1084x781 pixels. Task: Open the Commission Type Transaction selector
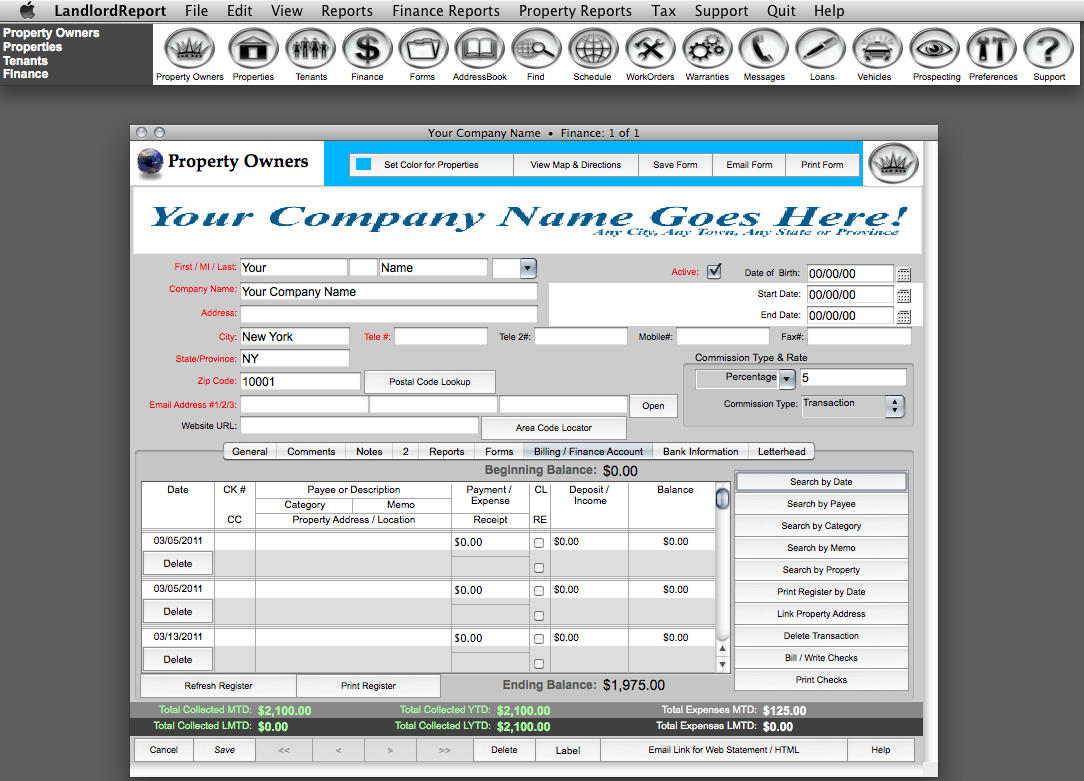(853, 406)
